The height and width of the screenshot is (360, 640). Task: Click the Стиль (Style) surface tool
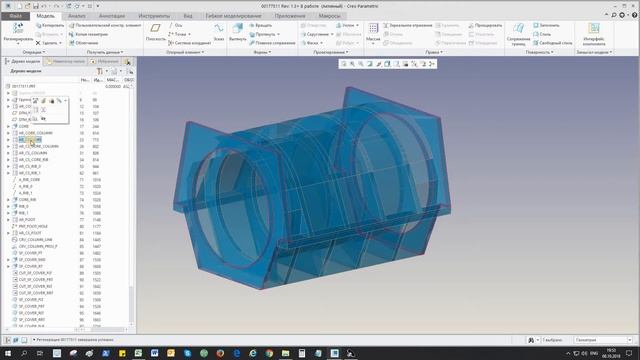click(x=542, y=34)
